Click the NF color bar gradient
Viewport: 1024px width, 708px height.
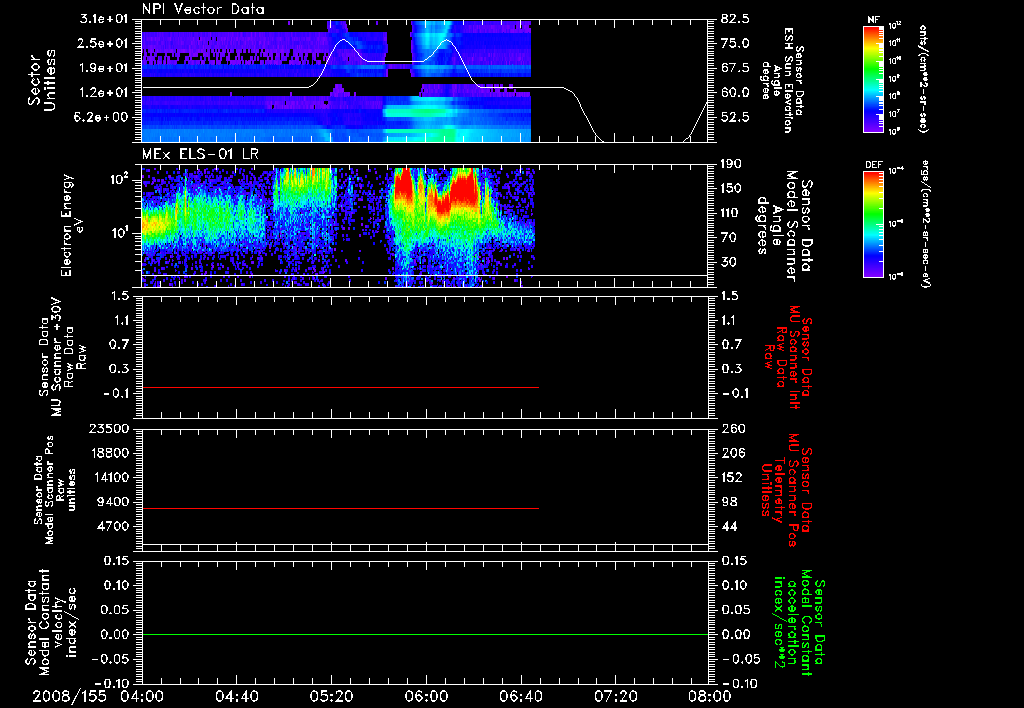pos(873,79)
